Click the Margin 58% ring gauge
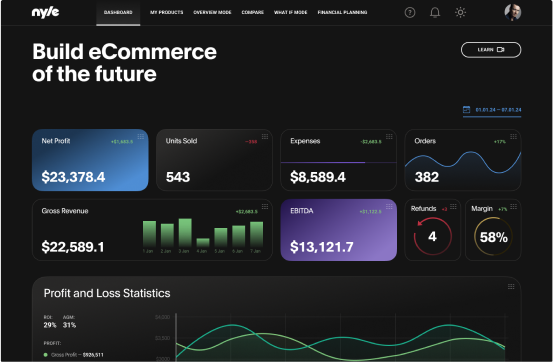Image resolution: width=553 pixels, height=362 pixels. [x=493, y=236]
